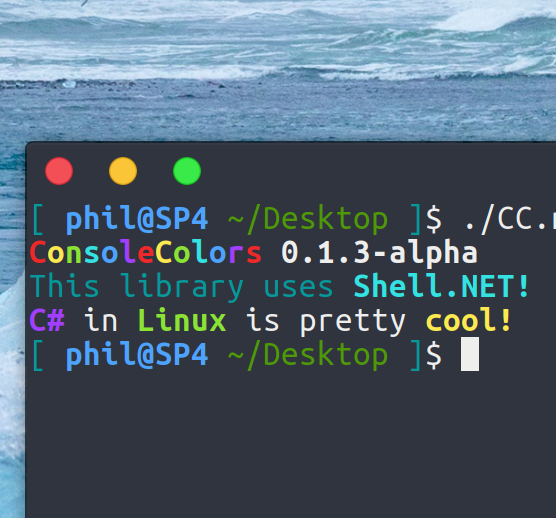Screen dimensions: 556x518
Task: Click the green Linux word
Action: click(x=182, y=320)
